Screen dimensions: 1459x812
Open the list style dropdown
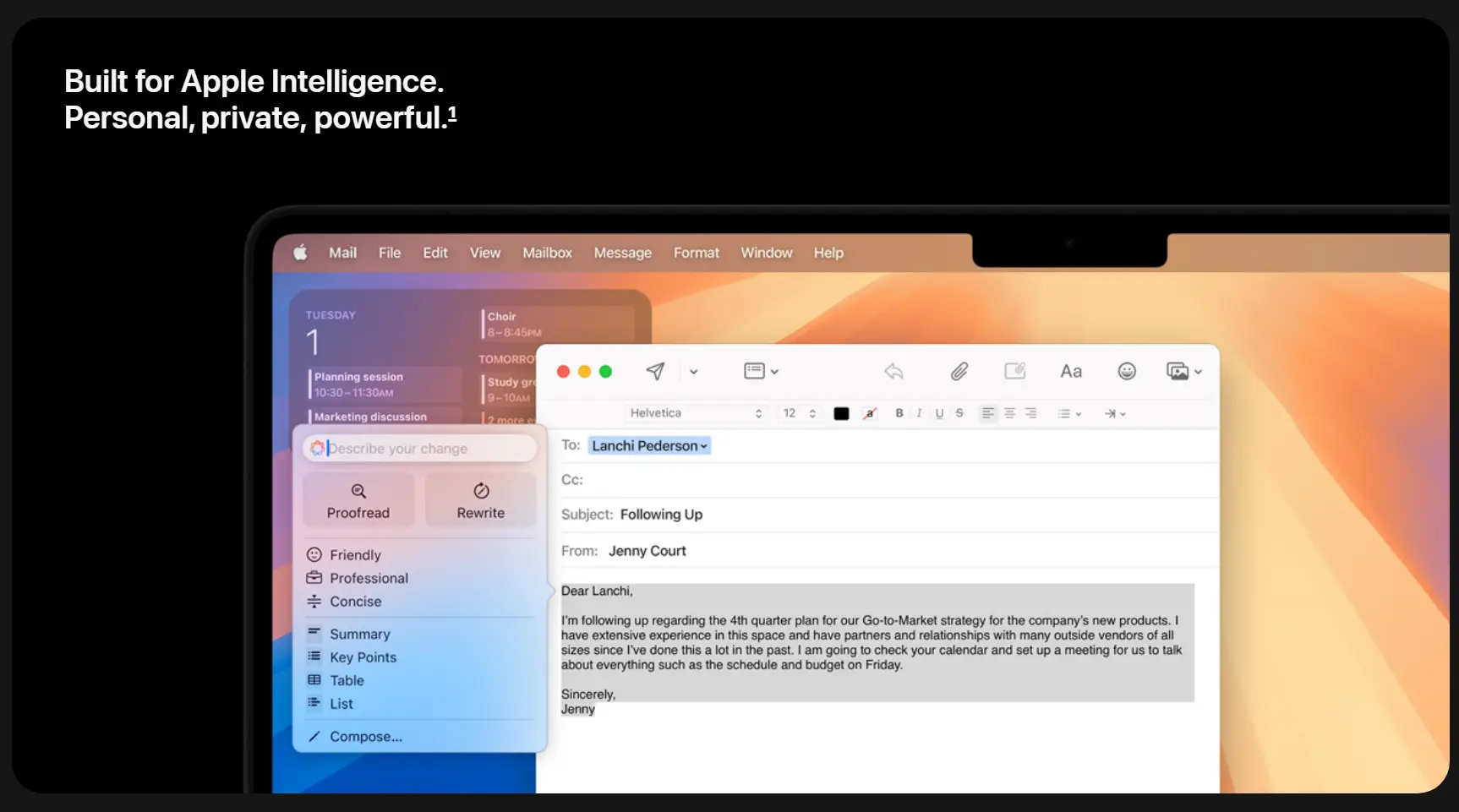[x=1069, y=413]
